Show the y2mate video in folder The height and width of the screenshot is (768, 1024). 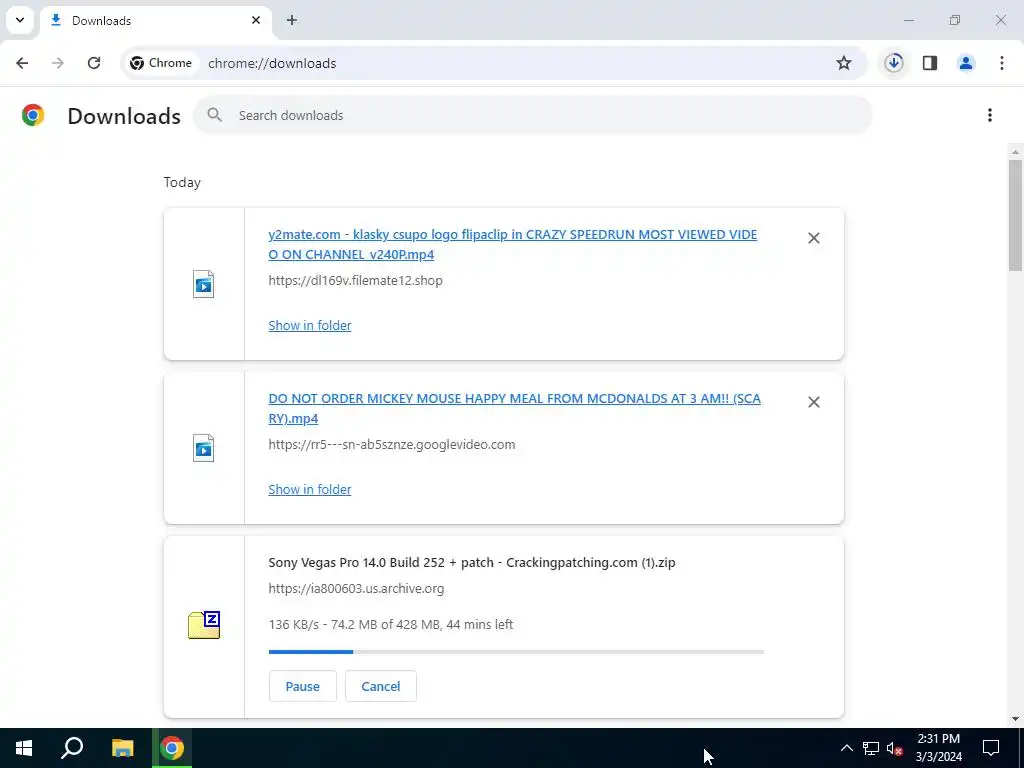[x=310, y=325]
